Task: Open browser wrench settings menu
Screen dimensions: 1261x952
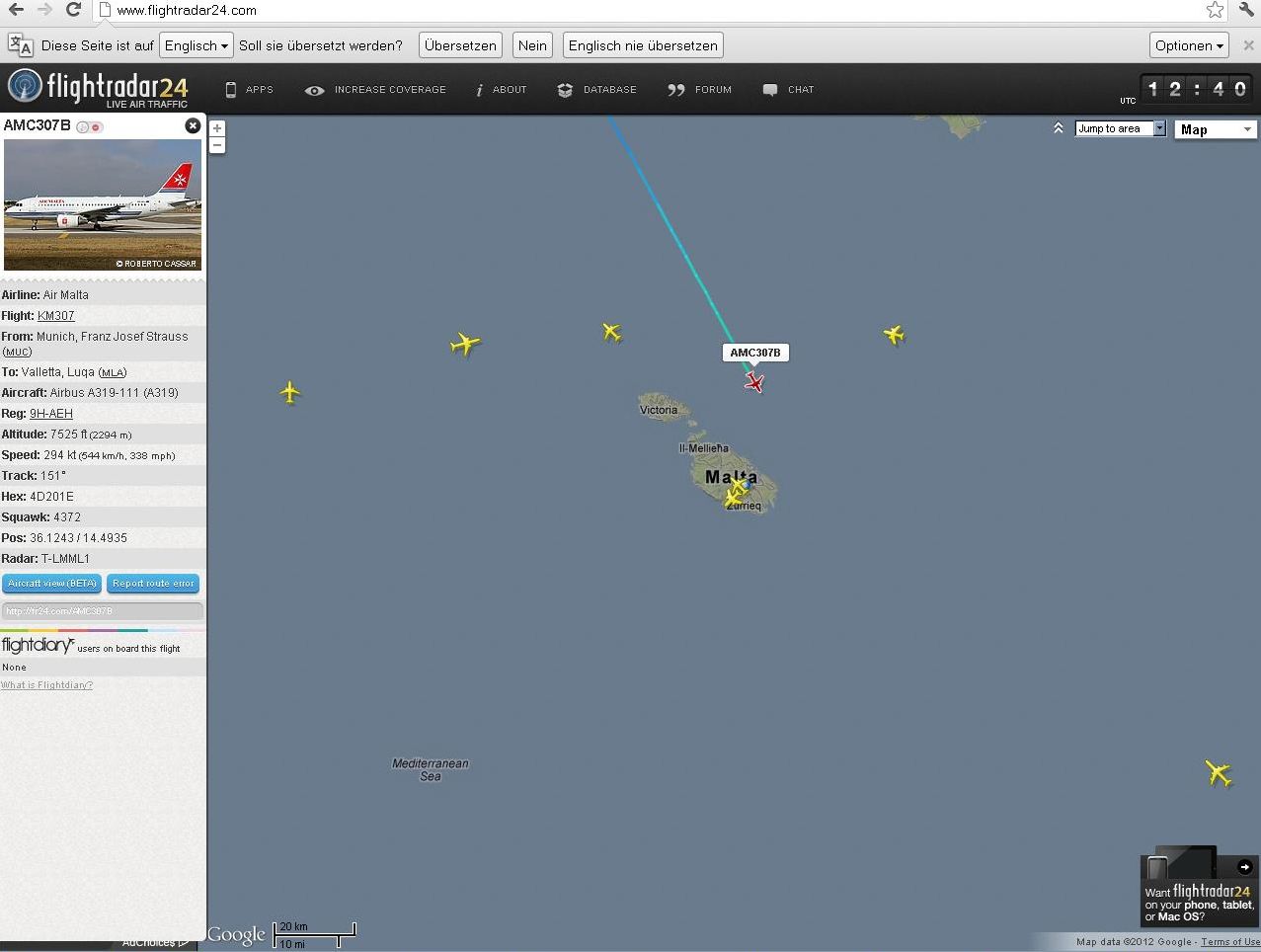Action: (x=1244, y=10)
